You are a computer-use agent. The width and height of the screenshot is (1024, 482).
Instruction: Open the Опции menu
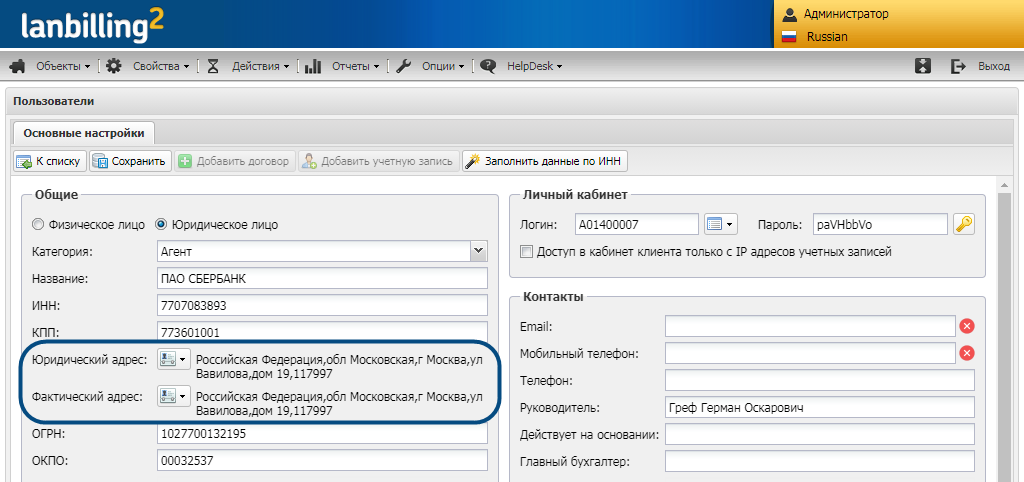tap(442, 66)
